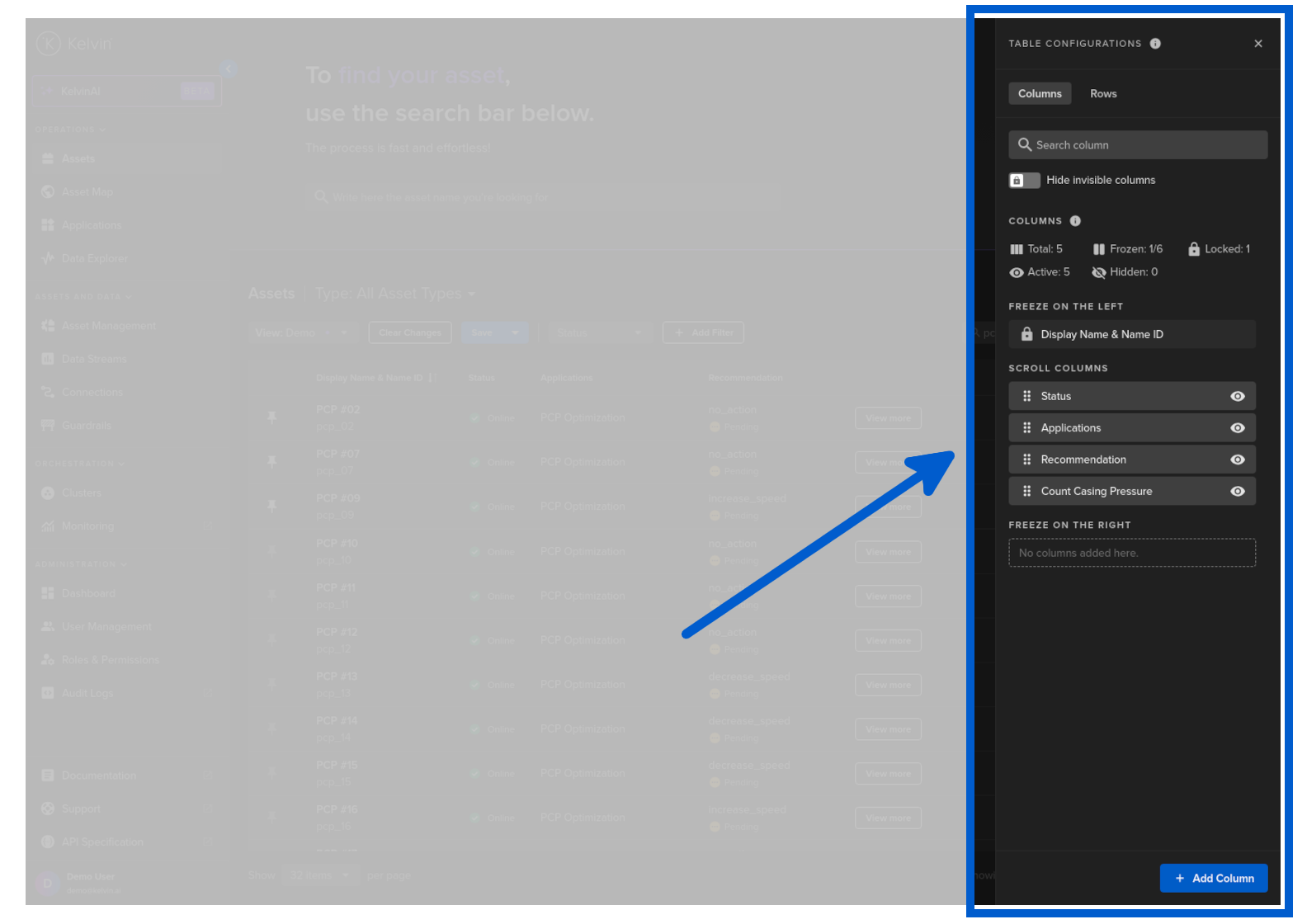Image resolution: width=1307 pixels, height=924 pixels.
Task: Open the Type: All Asset Types dropdown
Action: [396, 294]
